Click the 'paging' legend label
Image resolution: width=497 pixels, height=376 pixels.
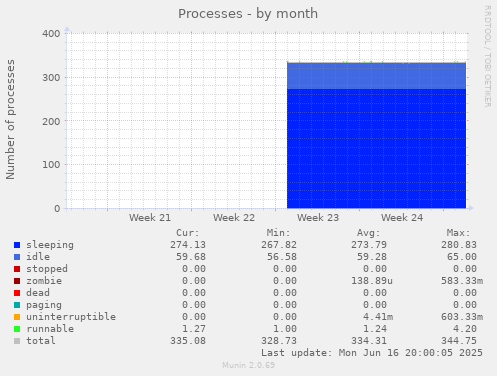point(44,305)
